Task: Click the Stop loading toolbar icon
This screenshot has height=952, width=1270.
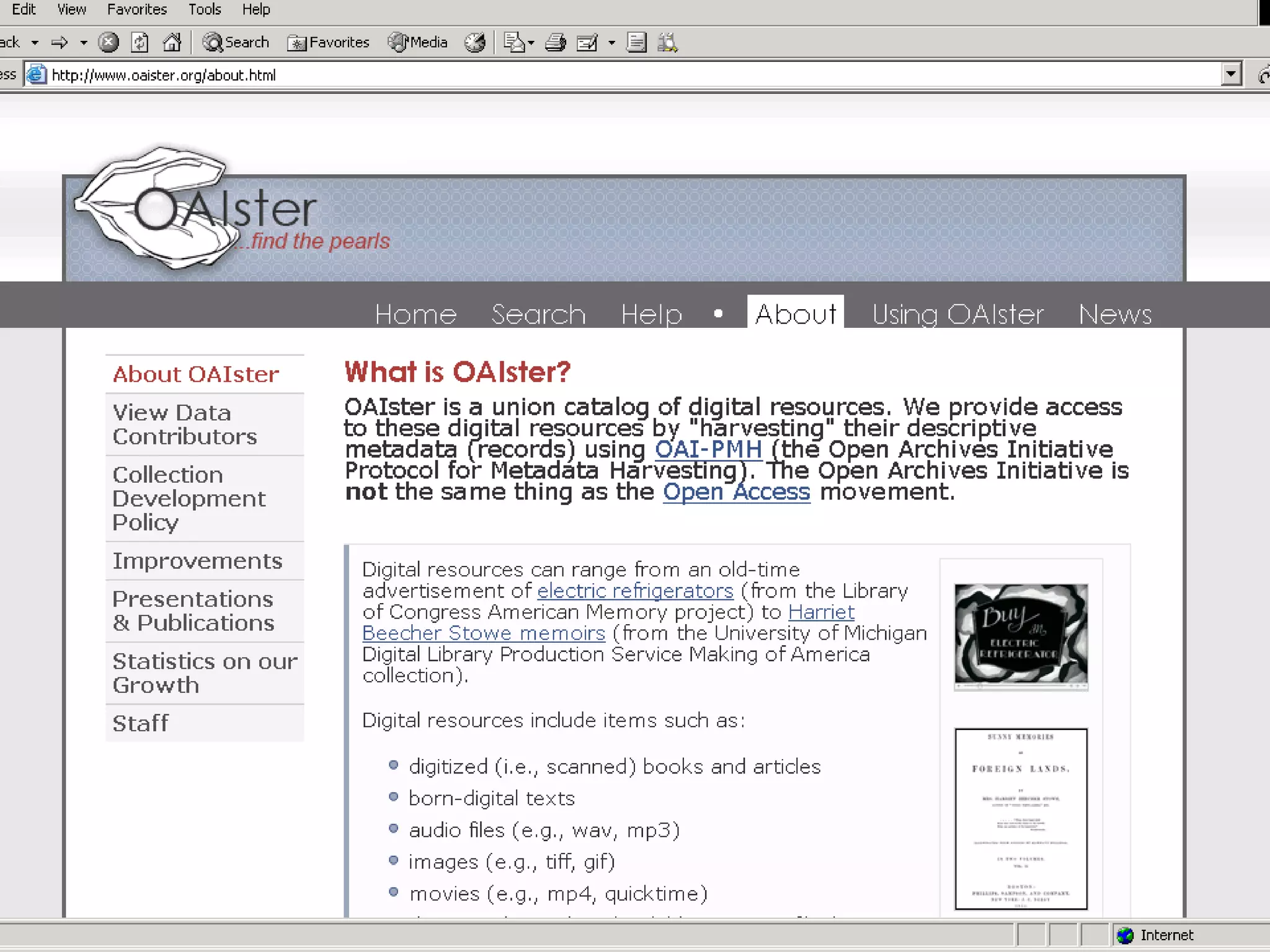Action: click(109, 42)
